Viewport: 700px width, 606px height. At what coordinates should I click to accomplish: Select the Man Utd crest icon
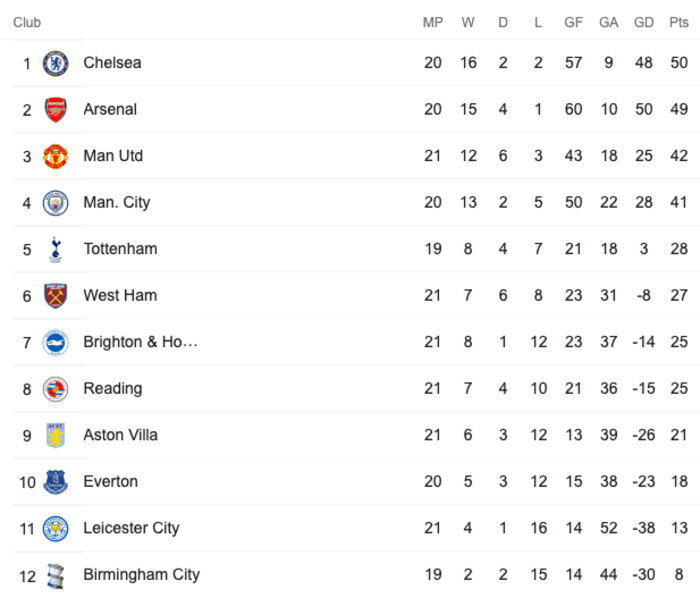point(55,156)
